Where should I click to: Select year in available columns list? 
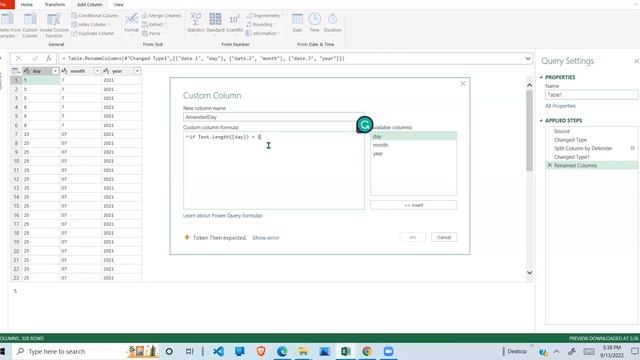point(413,153)
